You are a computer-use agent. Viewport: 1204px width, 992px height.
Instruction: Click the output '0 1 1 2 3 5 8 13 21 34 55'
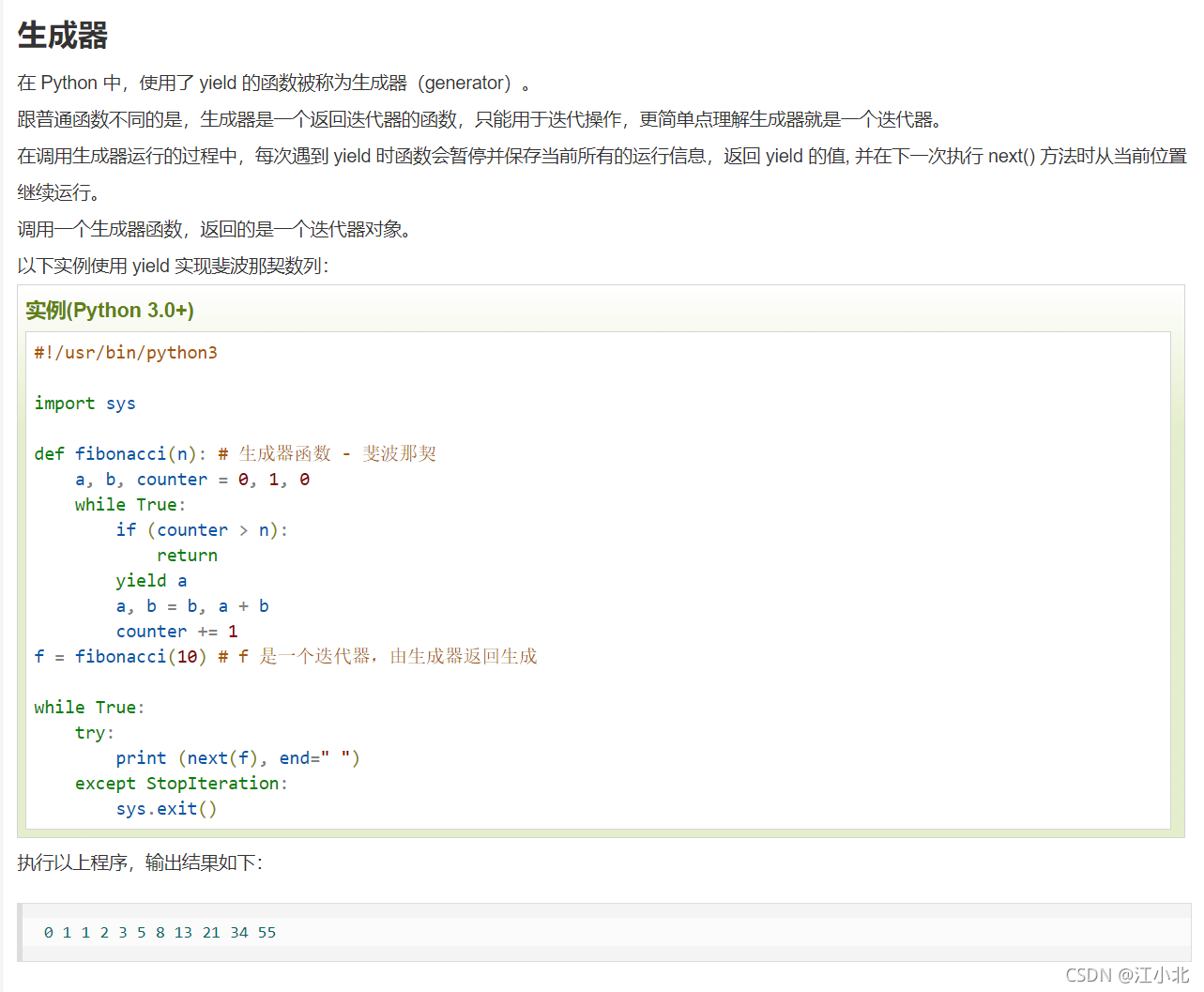coord(160,933)
